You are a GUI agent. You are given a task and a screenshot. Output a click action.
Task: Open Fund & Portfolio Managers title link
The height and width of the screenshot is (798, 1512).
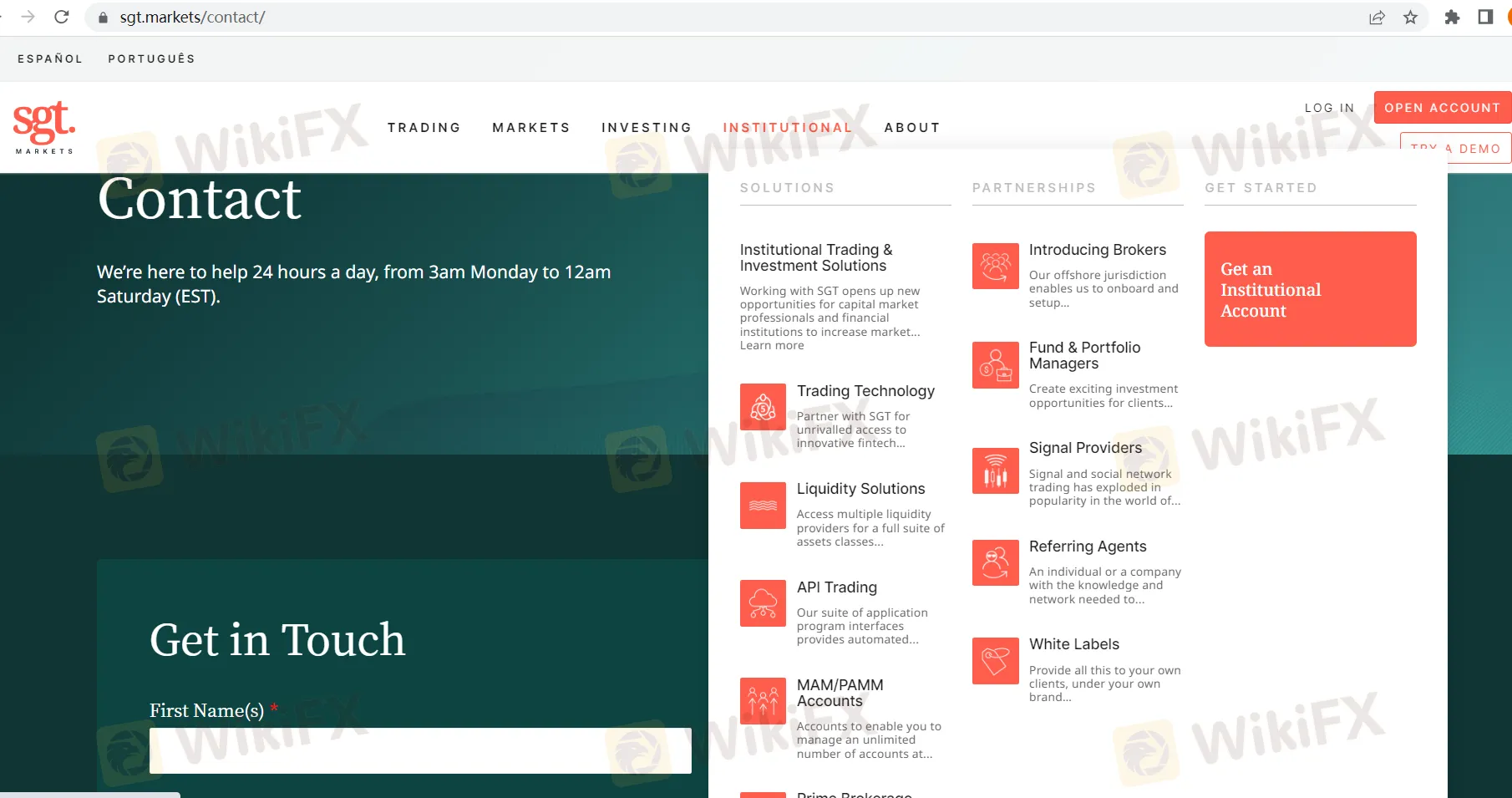(x=1084, y=355)
